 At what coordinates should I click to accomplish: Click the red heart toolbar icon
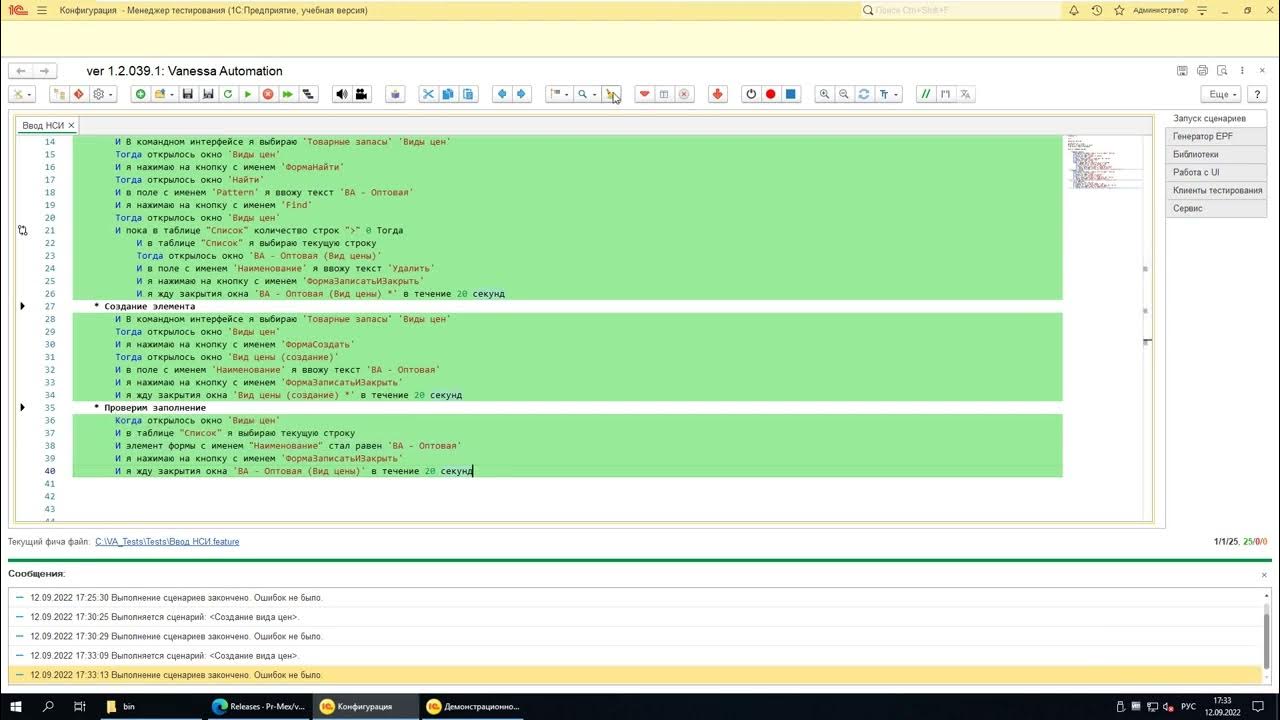pos(645,94)
